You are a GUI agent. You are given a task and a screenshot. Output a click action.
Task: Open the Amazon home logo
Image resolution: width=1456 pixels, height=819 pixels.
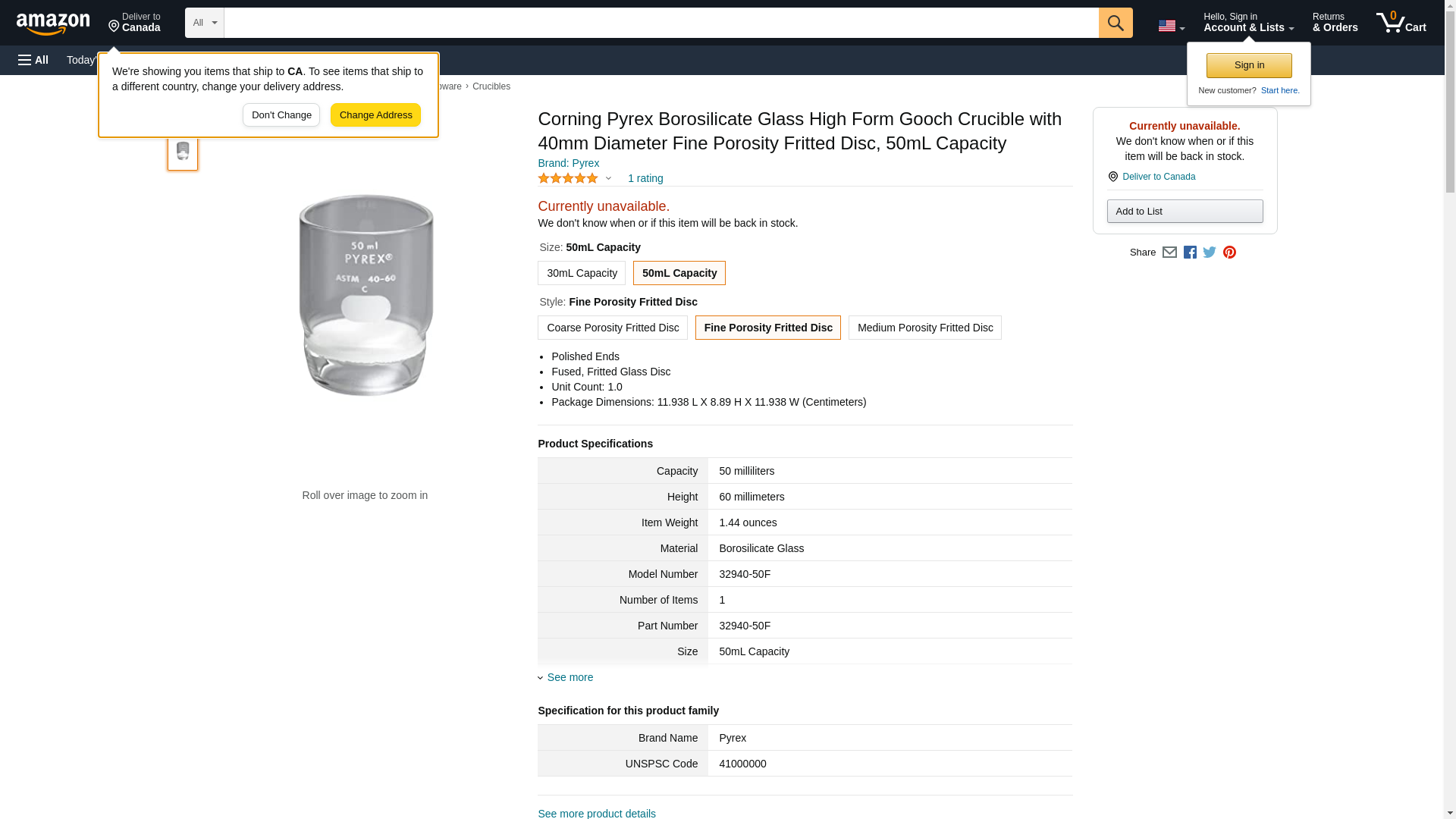pos(53,24)
